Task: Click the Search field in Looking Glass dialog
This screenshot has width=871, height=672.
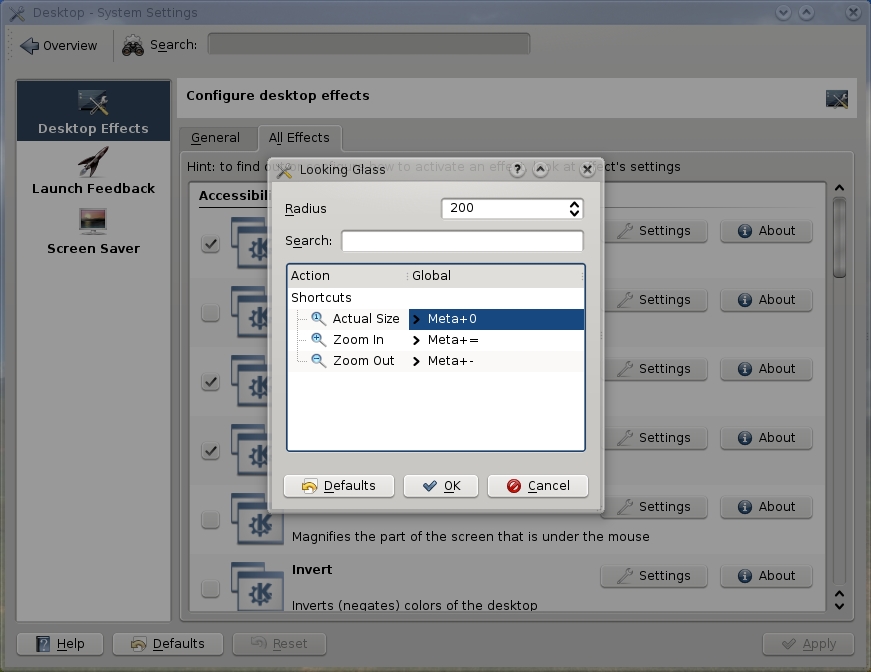Action: [x=462, y=241]
